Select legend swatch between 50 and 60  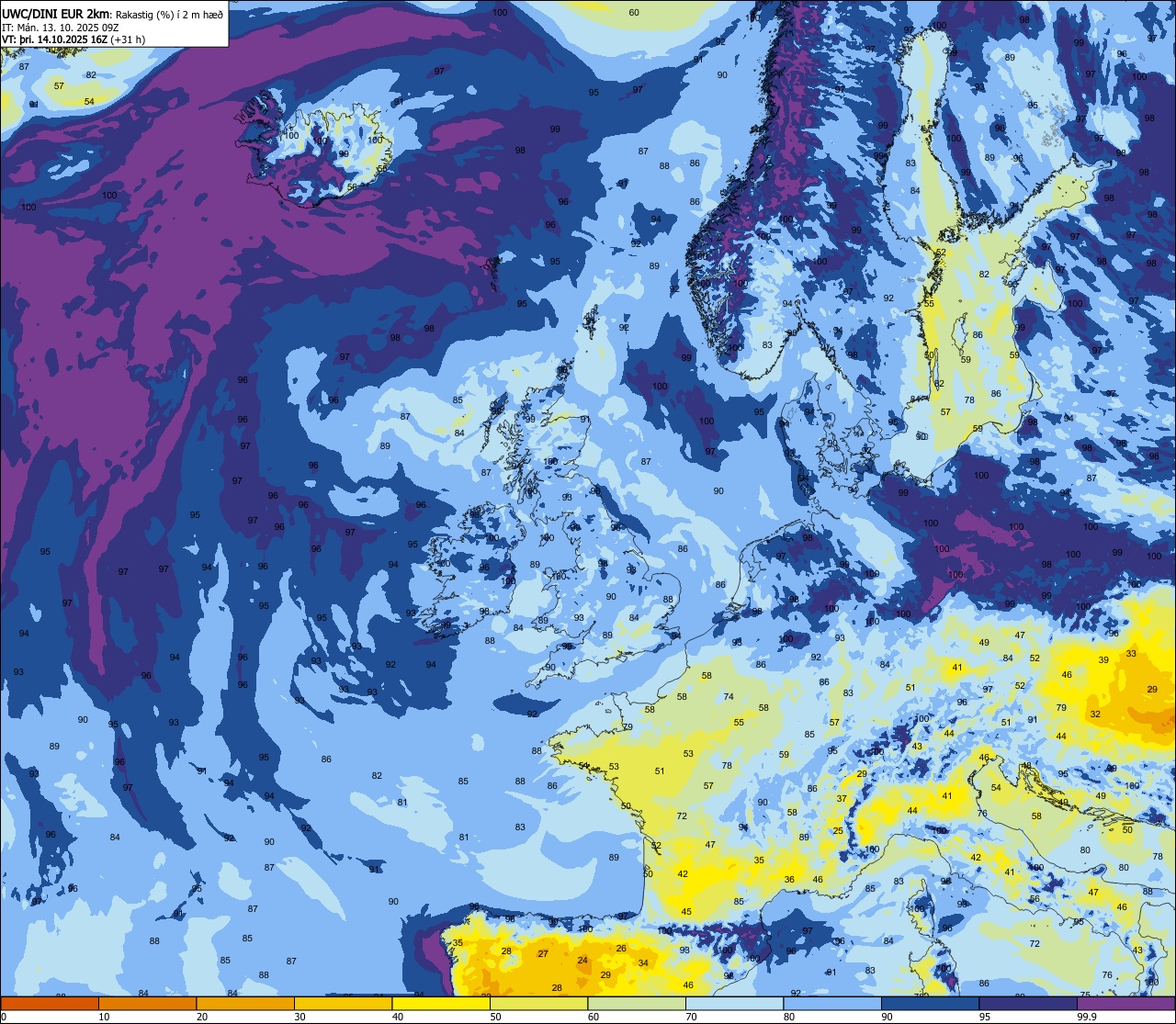pos(538,1003)
